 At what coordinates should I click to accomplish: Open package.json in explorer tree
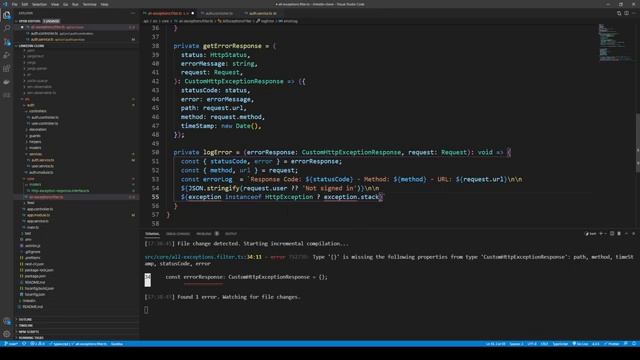35,276
